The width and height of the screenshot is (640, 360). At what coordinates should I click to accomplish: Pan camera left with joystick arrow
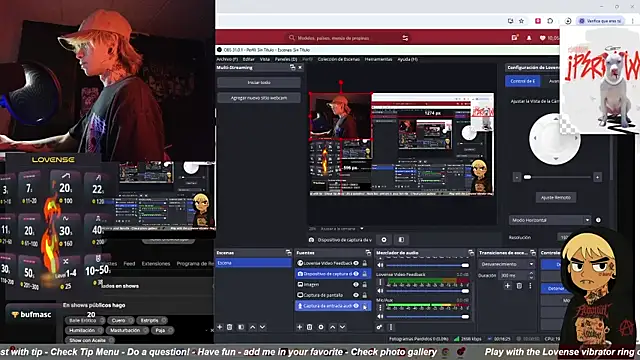(x=535, y=138)
